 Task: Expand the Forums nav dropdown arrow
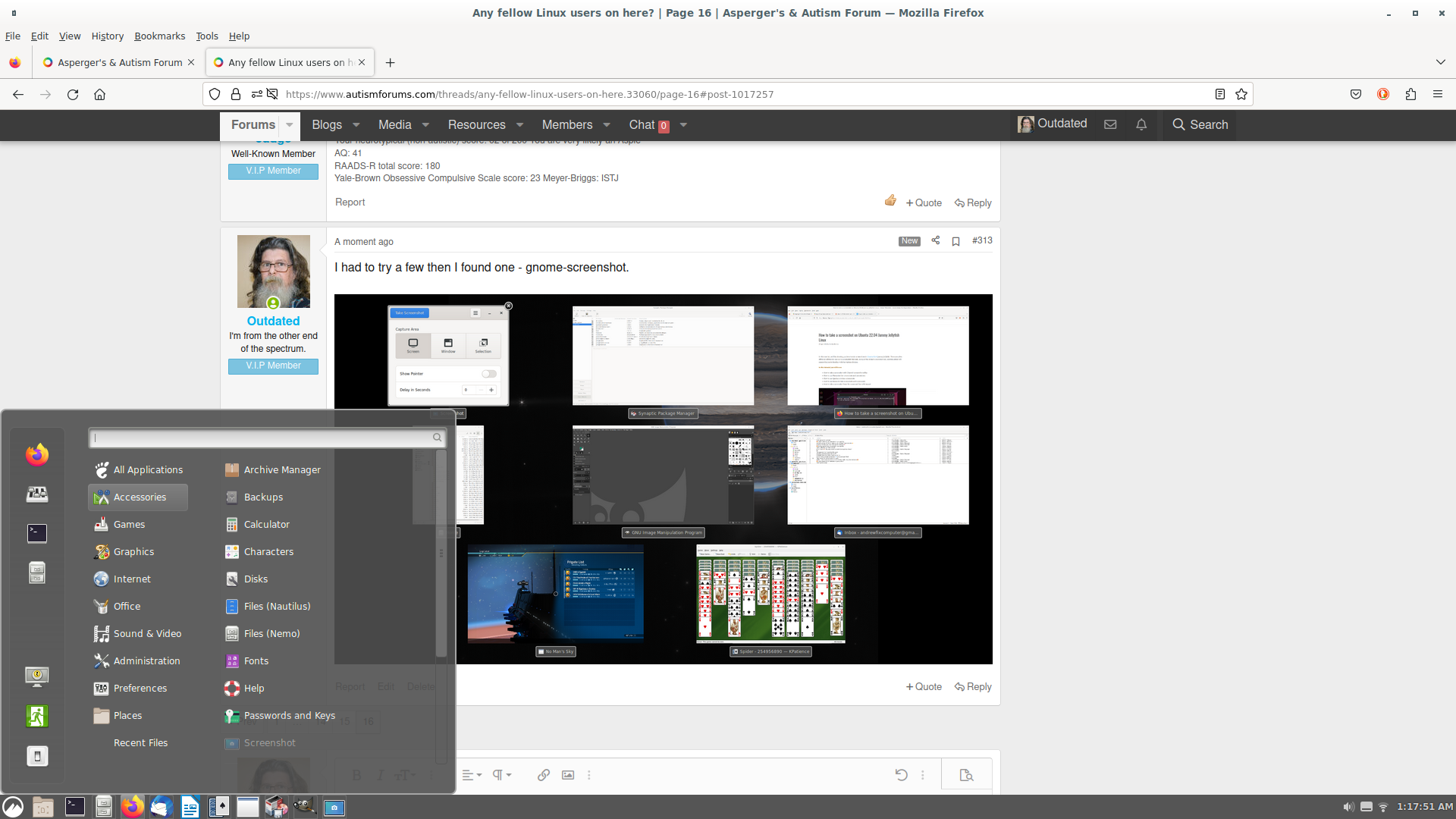pos(289,124)
